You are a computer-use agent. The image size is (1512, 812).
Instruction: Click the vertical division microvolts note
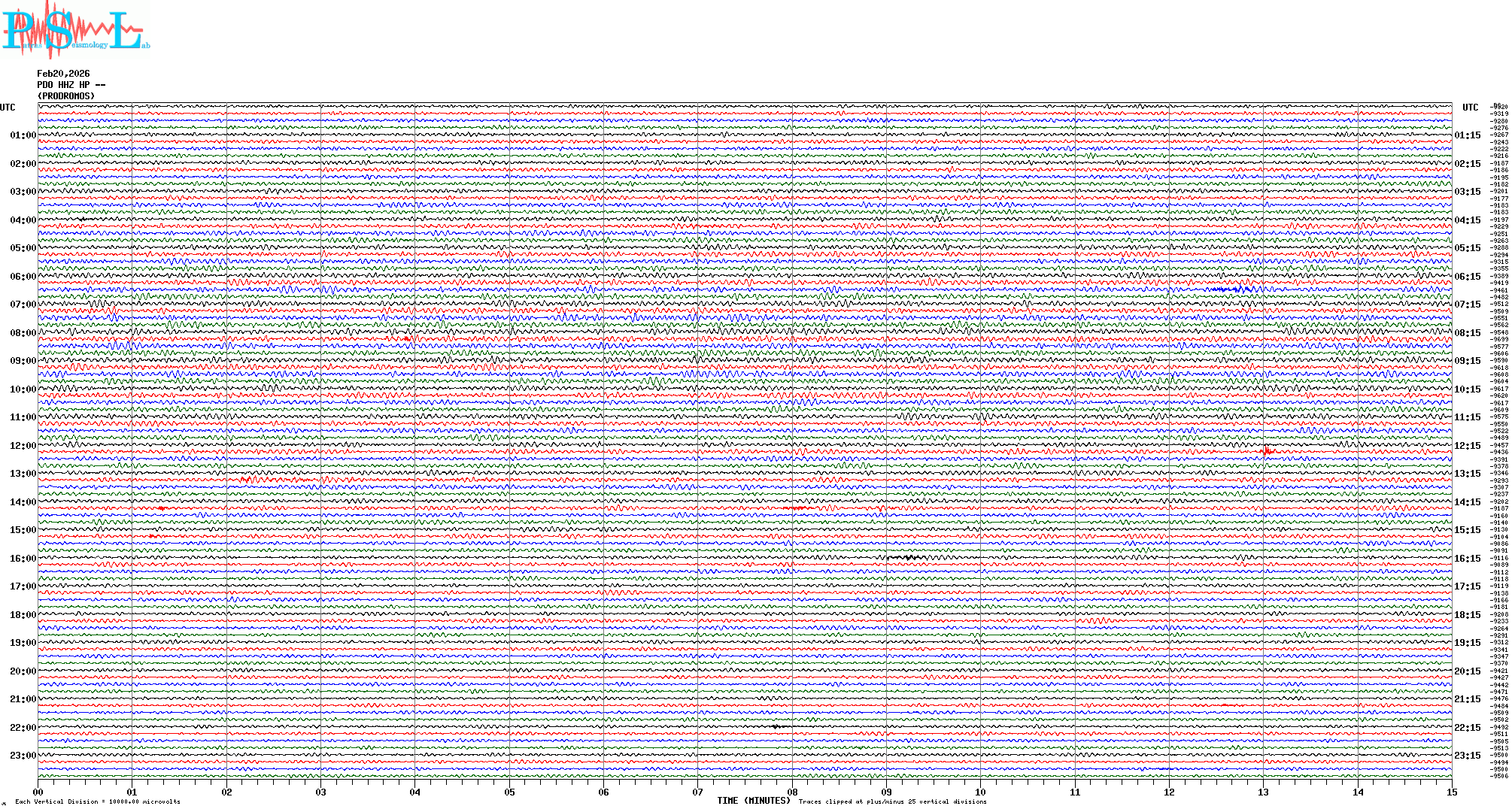[x=98, y=801]
